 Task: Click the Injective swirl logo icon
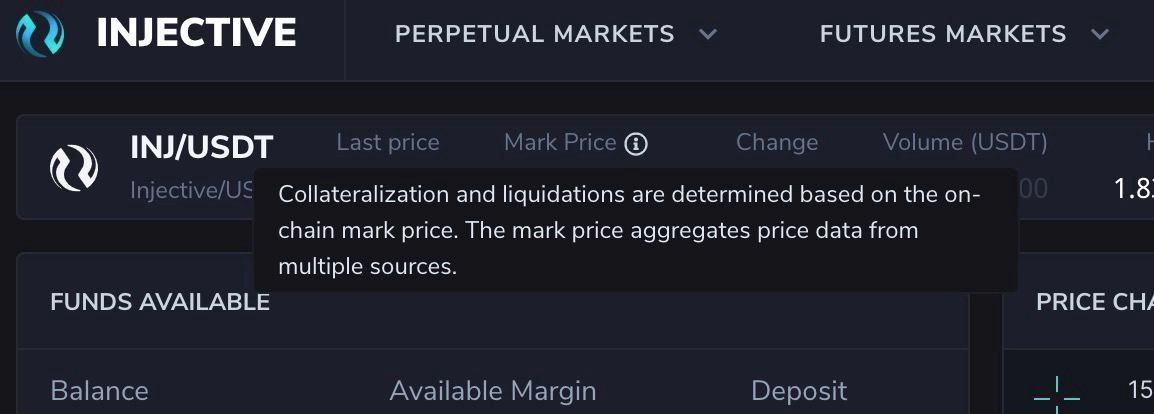(40, 34)
